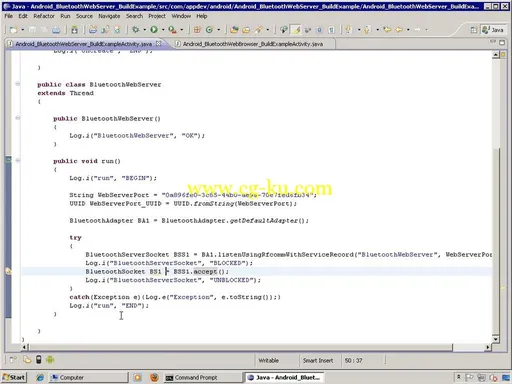This screenshot has width=512, height=384.
Task: Select the Android_BluetoothWebServer_BuildExampleActivity.java tab
Action: 83,44
